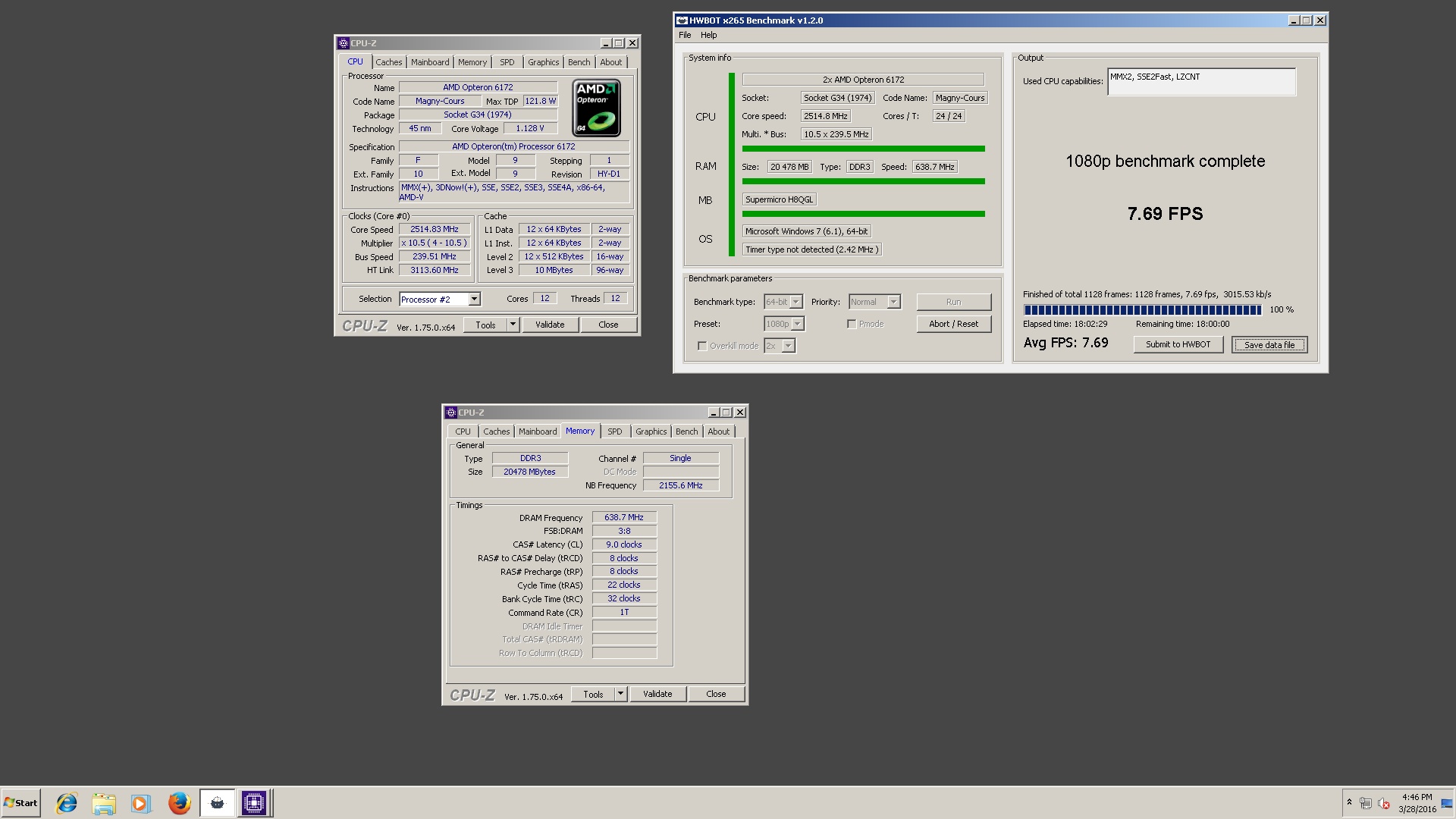Open Mainboard tab in bottom CPU-Z window
This screenshot has width=1456, height=819.
pos(538,431)
